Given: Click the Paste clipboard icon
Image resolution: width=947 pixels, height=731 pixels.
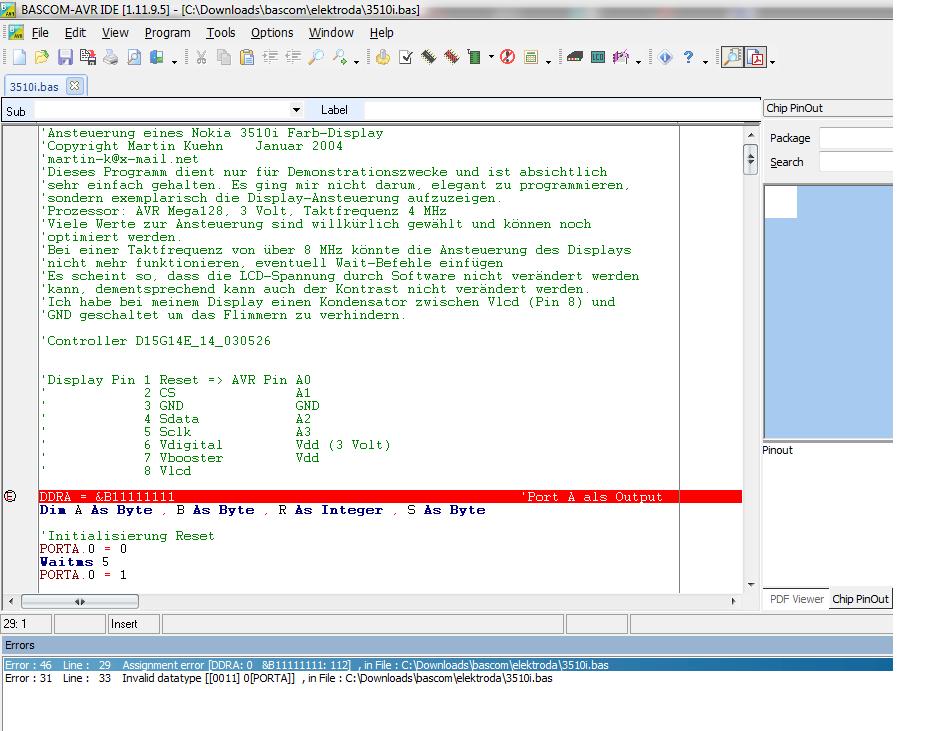Looking at the screenshot, I should click(246, 58).
